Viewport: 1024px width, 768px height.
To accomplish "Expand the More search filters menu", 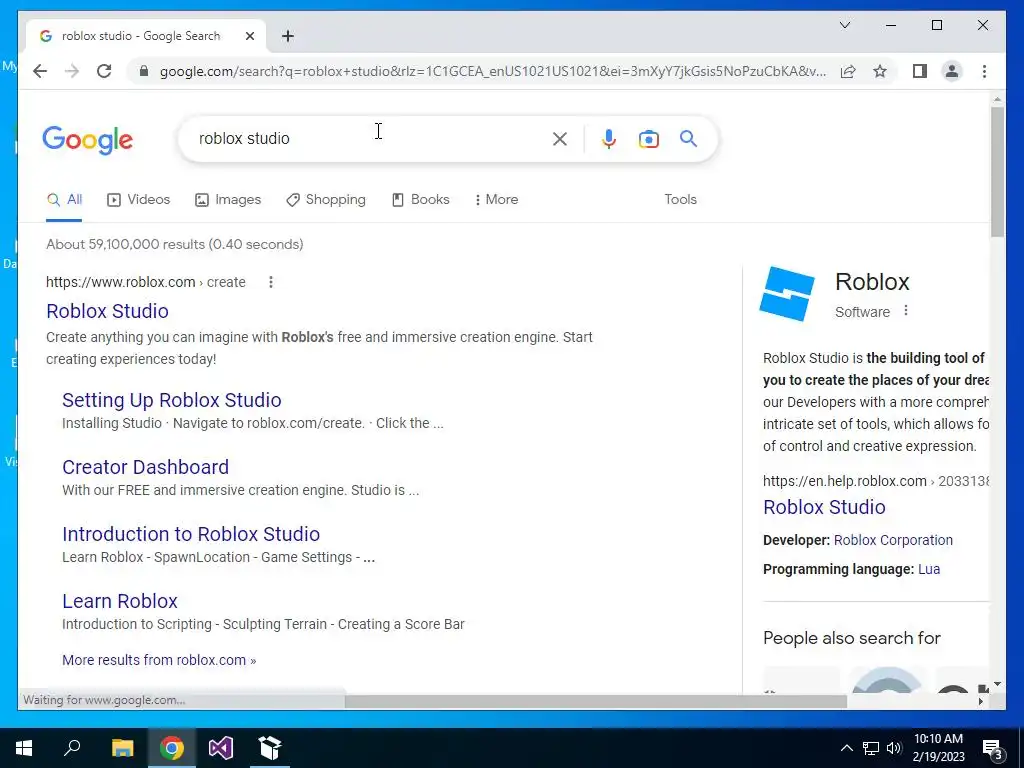I will click(x=496, y=200).
